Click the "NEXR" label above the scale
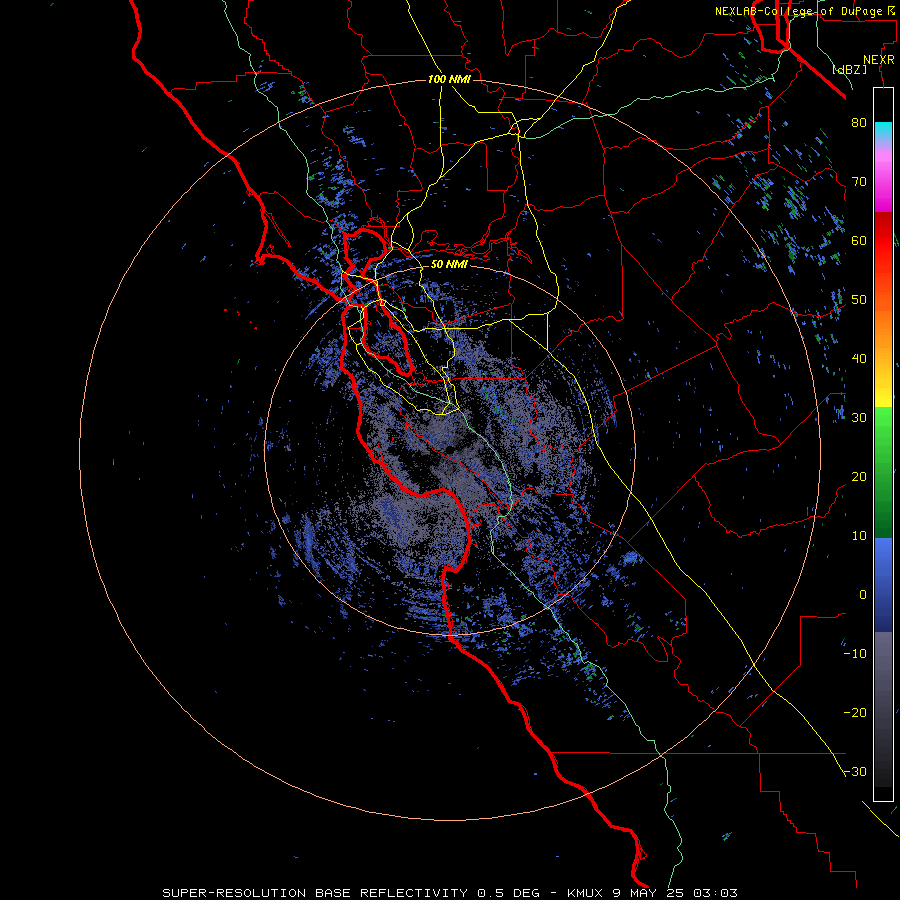 click(x=879, y=60)
